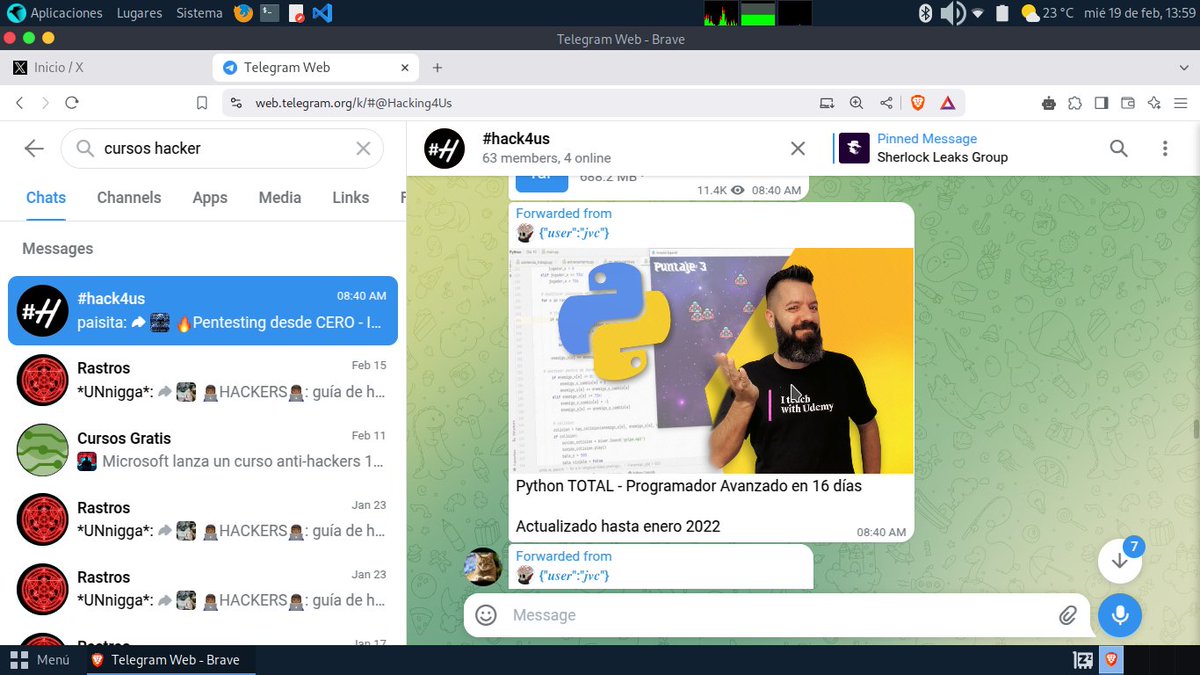Open search inside the #hack4us chat
The width and height of the screenshot is (1200, 675).
point(1118,148)
